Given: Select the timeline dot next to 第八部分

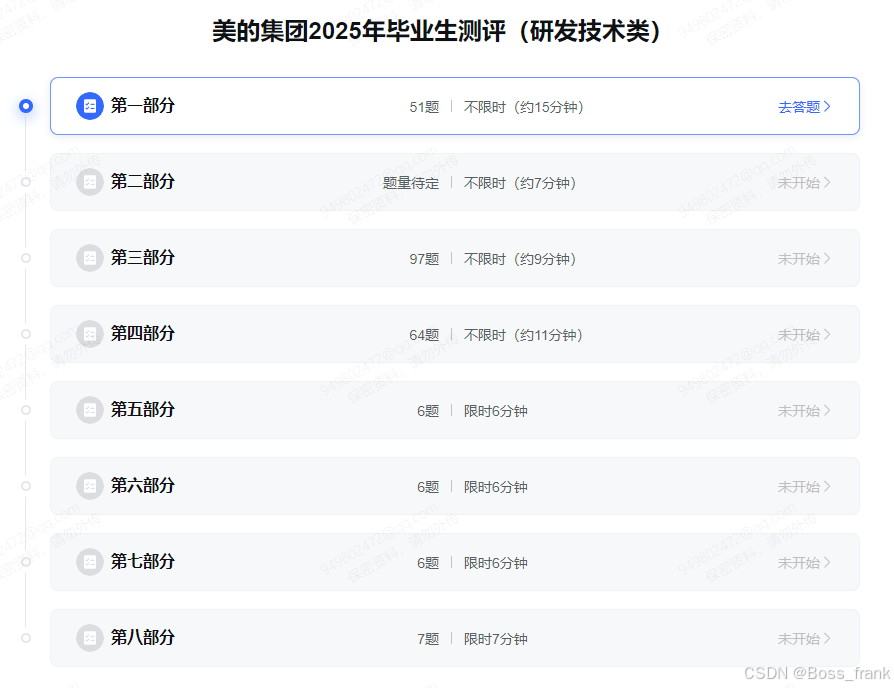Looking at the screenshot, I should [26, 638].
